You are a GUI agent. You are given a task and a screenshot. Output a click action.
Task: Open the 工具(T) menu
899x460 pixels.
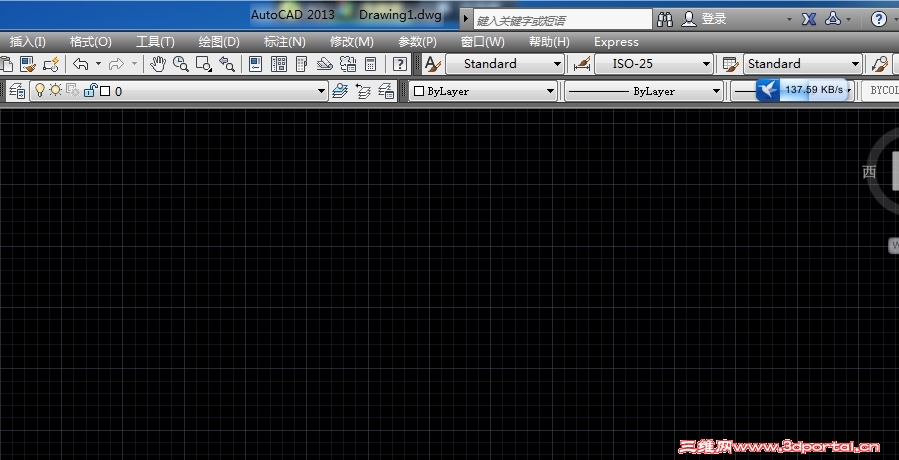tap(155, 42)
